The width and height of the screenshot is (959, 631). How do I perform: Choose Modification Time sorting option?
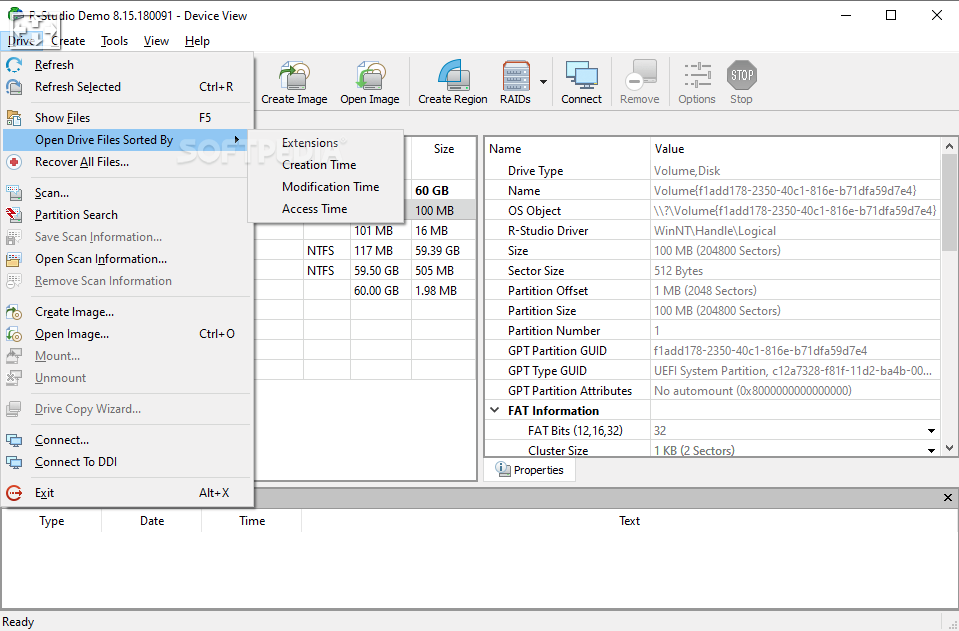[330, 187]
